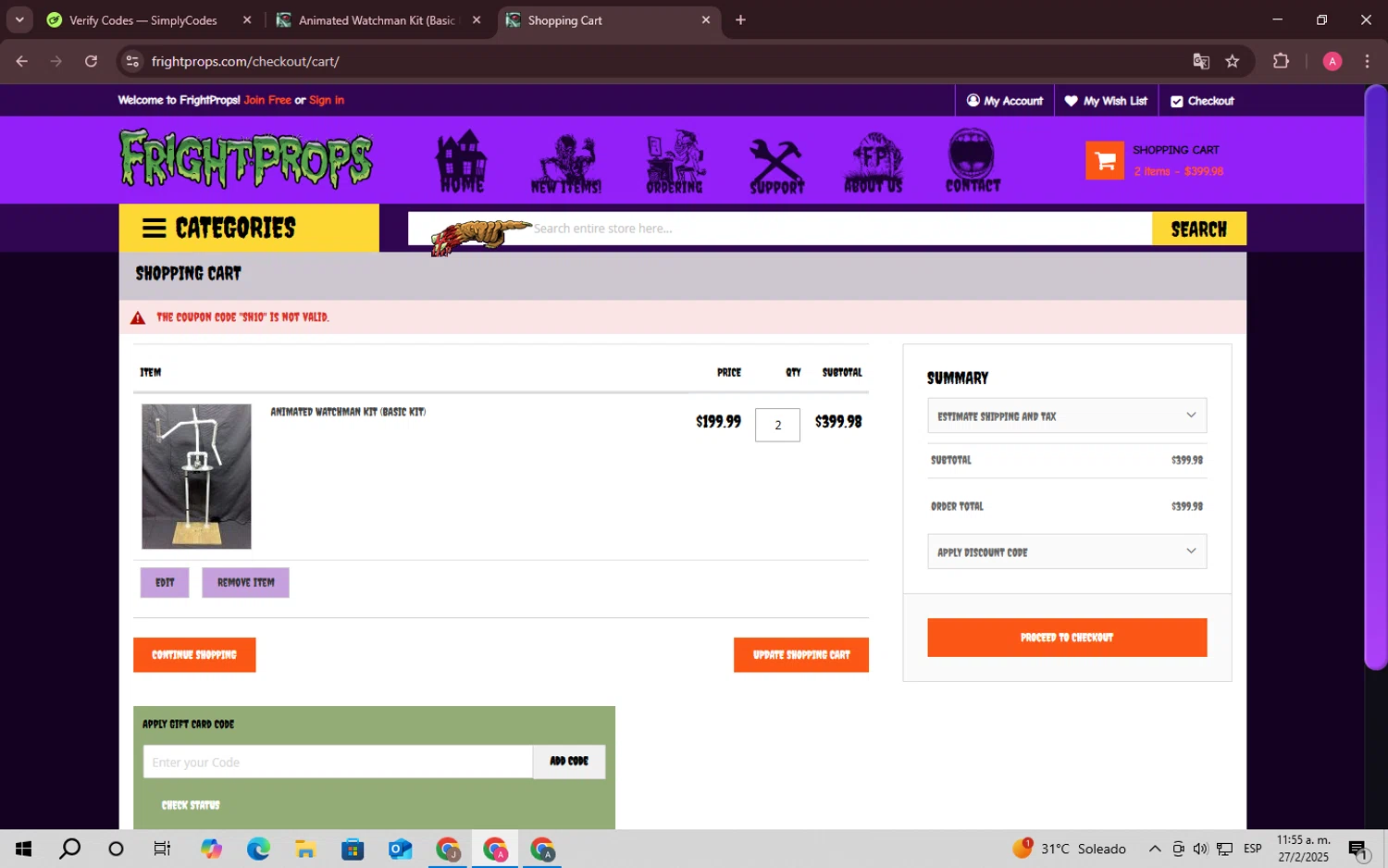View site information icon
This screenshot has width=1388, height=868.
(132, 61)
